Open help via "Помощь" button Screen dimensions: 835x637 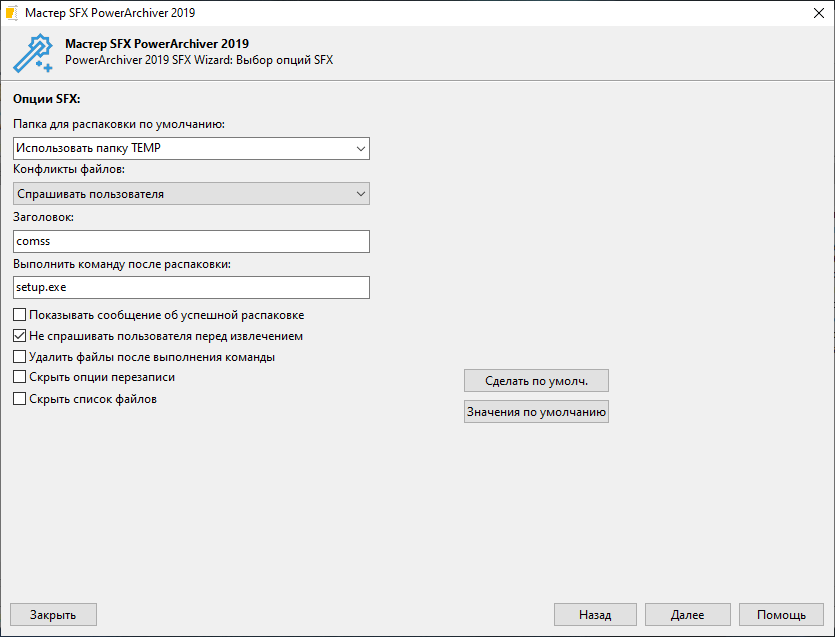781,615
